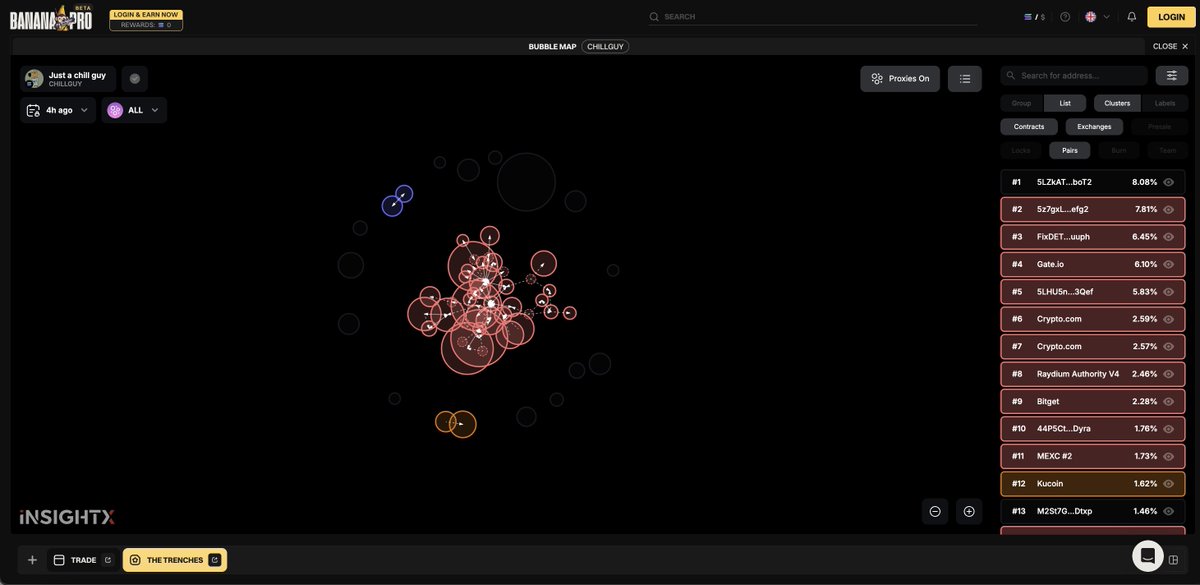Expand the language selector chevron
The image size is (1200, 585).
point(1107,17)
